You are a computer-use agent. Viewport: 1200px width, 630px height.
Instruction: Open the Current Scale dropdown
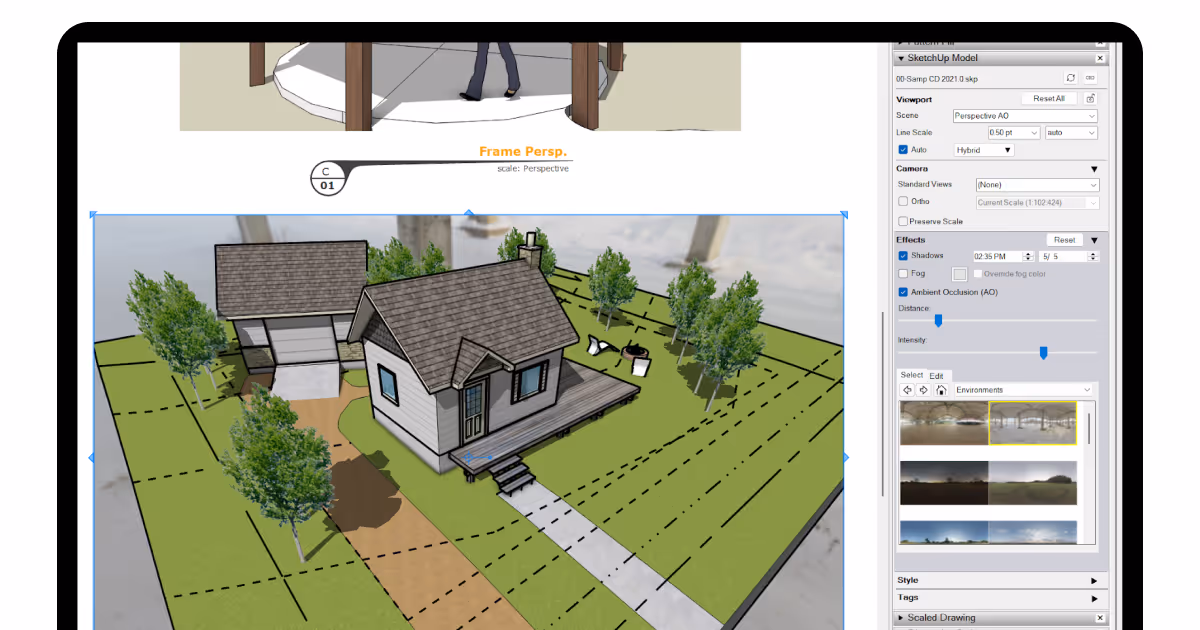pos(1037,203)
